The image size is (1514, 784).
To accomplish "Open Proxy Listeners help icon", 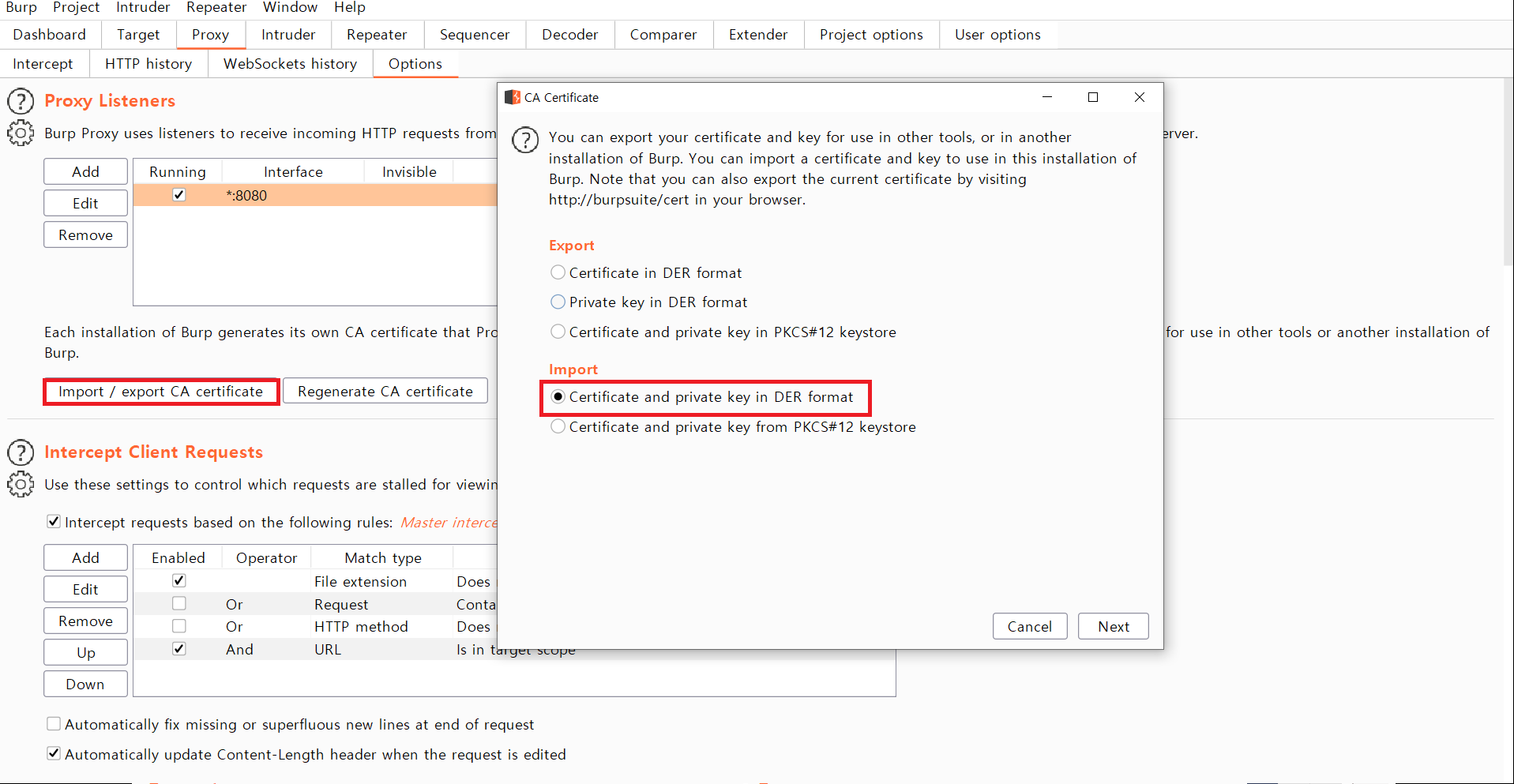I will [x=21, y=101].
